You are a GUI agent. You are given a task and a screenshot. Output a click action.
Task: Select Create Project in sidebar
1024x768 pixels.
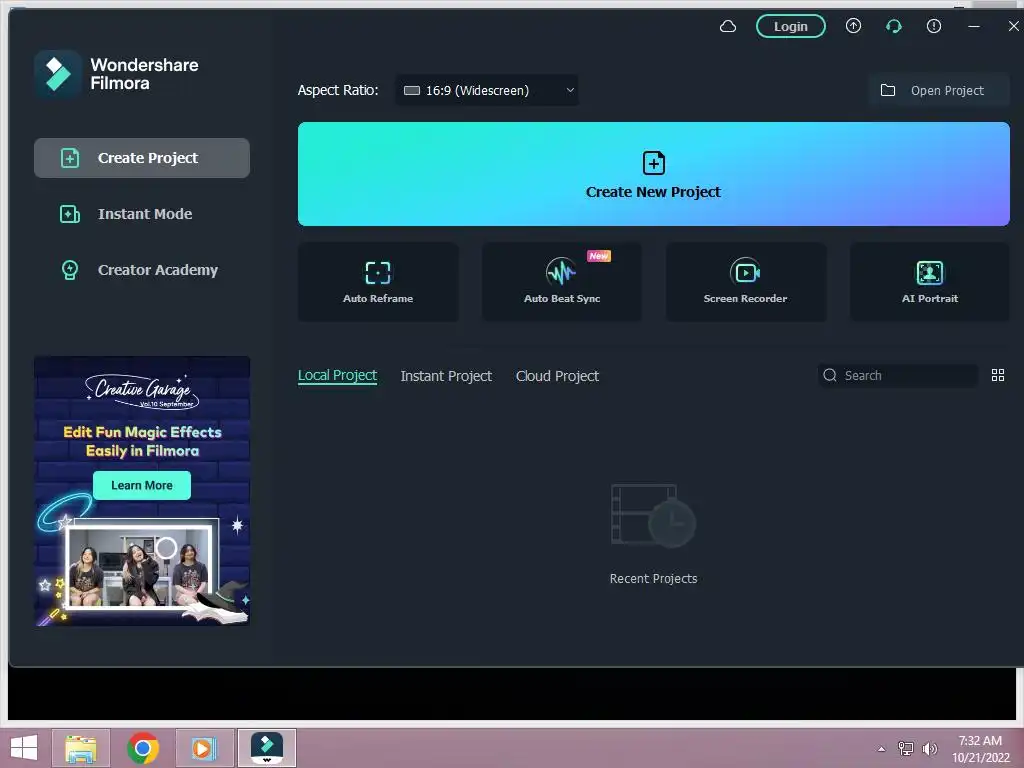click(142, 158)
